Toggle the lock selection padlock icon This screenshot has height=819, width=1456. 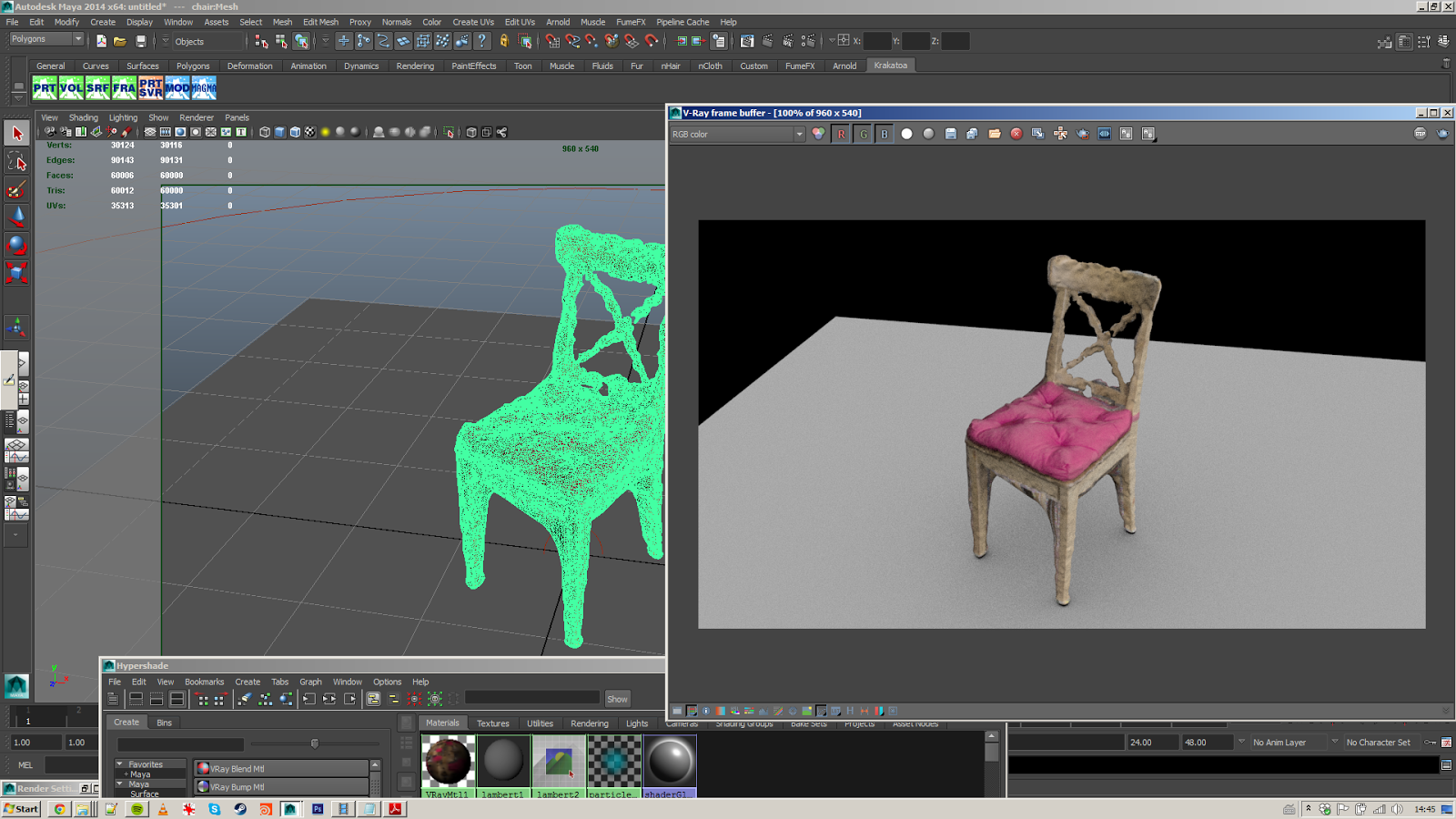[504, 41]
